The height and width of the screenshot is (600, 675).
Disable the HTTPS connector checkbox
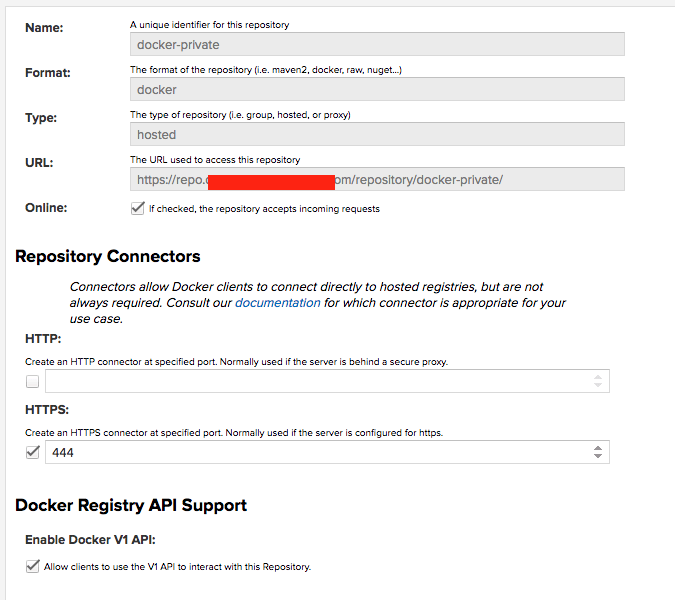(x=33, y=453)
